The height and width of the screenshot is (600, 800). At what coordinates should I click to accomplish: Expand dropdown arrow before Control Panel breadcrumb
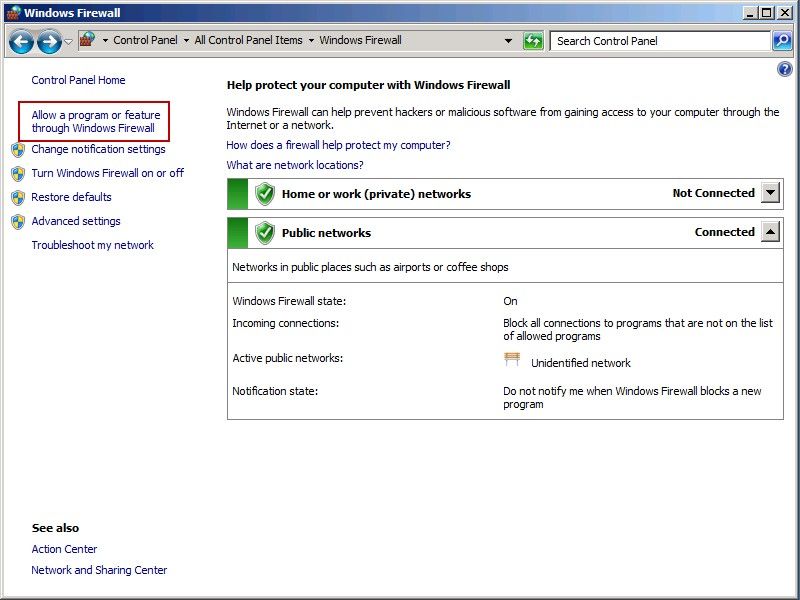click(x=105, y=40)
